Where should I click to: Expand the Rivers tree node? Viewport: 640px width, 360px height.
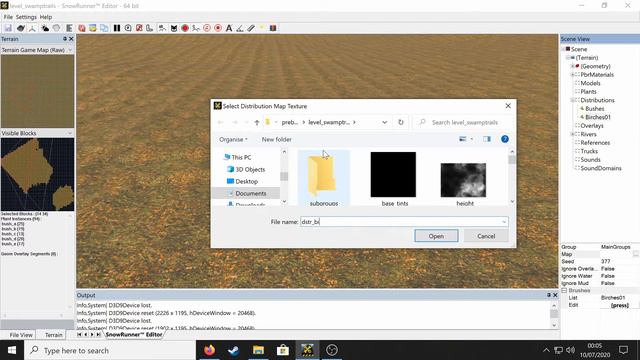coord(572,134)
